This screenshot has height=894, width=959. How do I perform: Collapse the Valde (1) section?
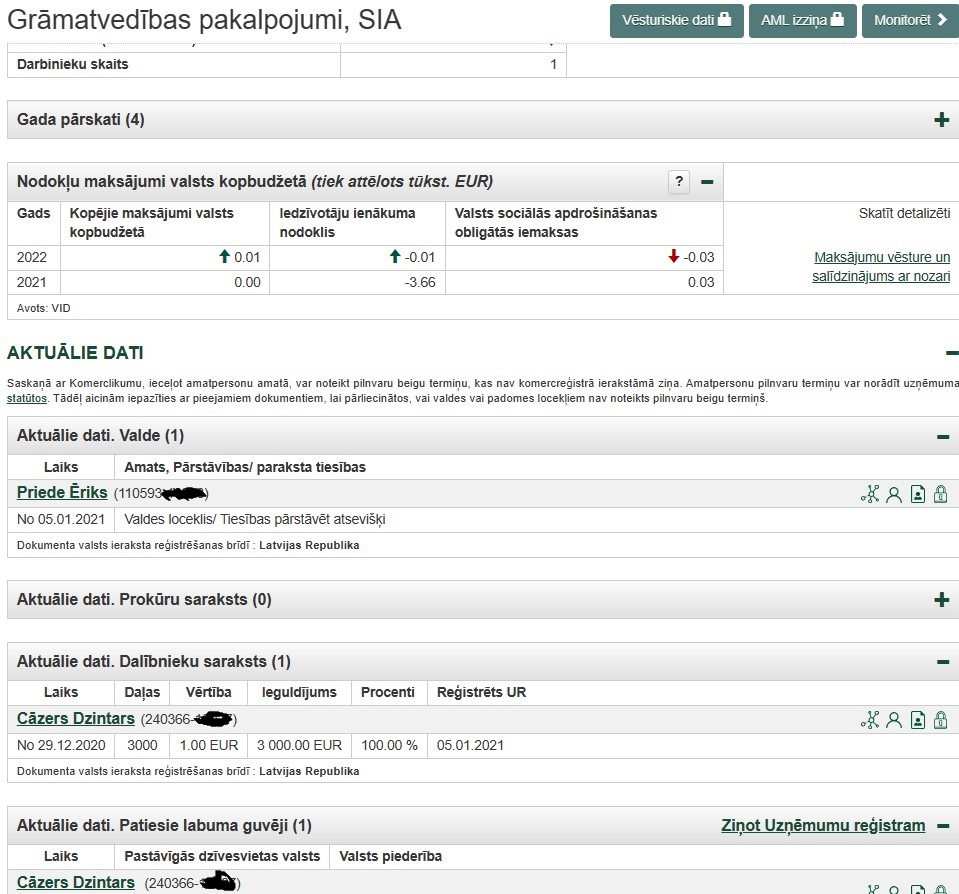pos(942,437)
